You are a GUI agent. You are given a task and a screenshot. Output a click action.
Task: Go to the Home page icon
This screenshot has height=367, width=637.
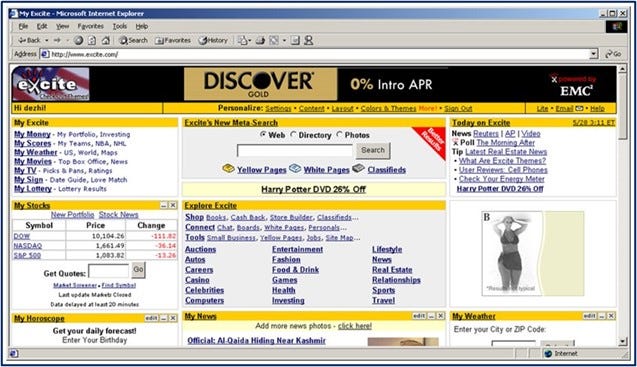pyautogui.click(x=106, y=40)
